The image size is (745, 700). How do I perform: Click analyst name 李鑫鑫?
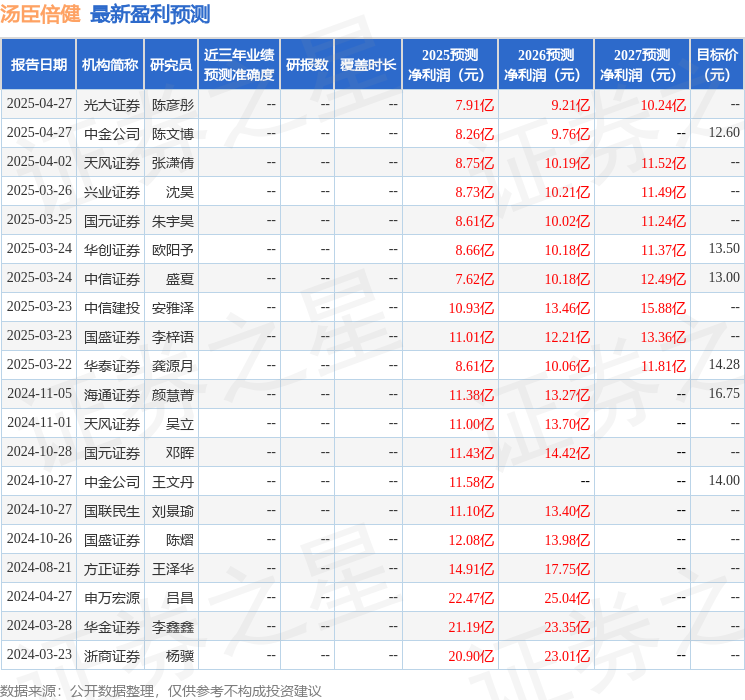173,627
